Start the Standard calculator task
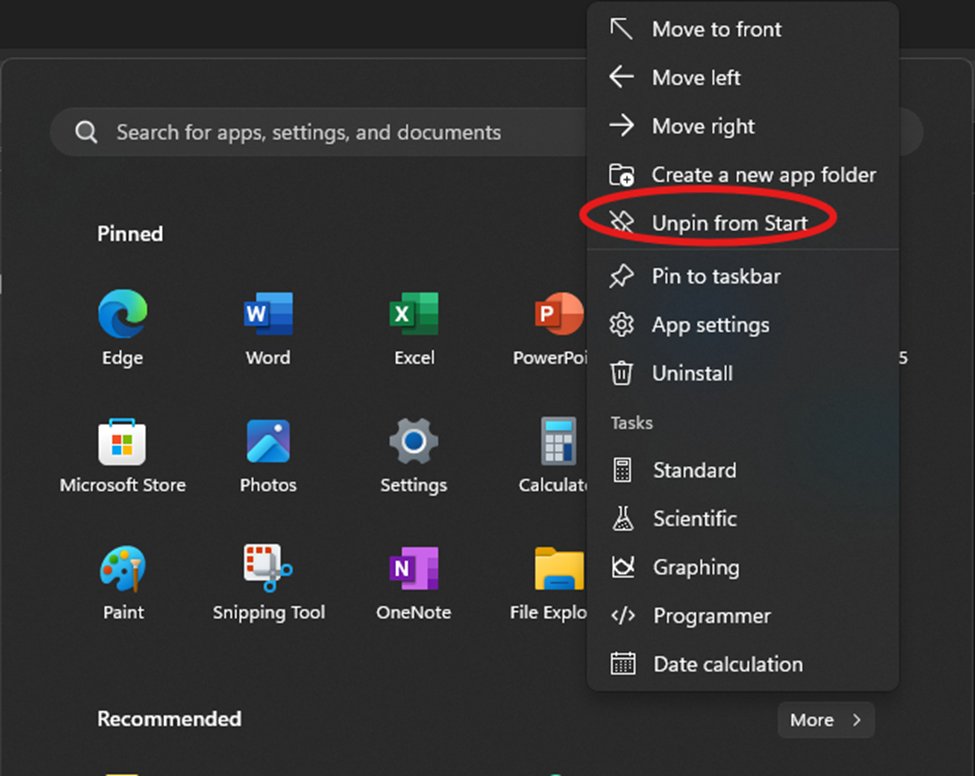Screen dimensions: 975x776 (x=743, y=470)
